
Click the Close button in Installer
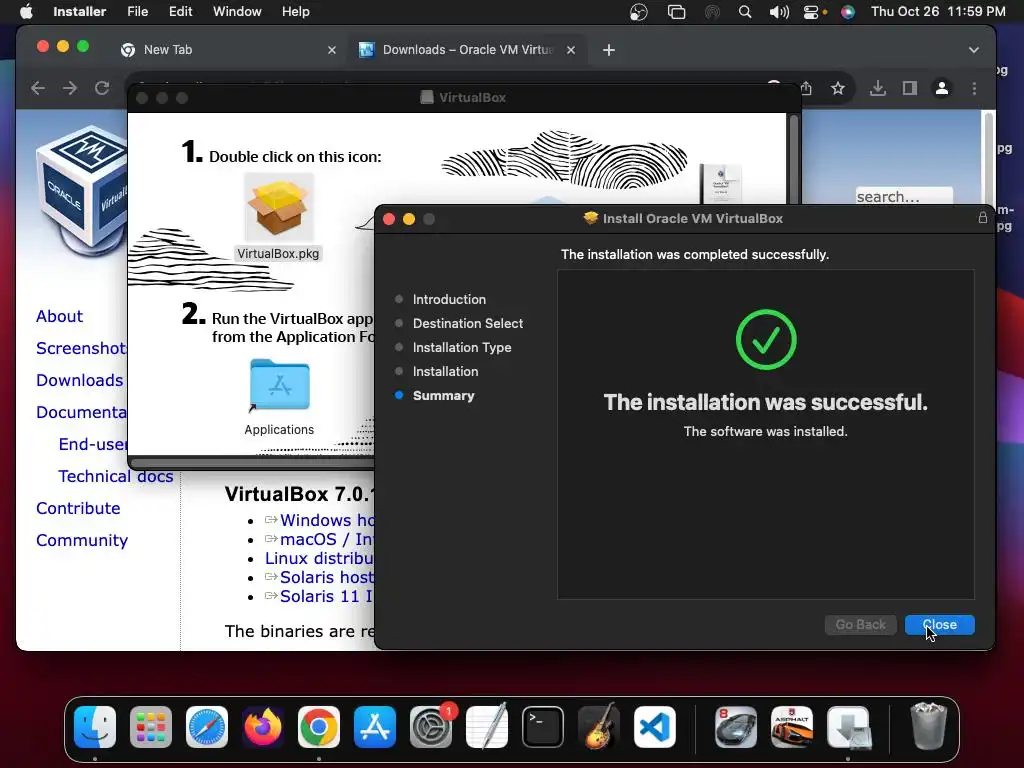point(939,625)
